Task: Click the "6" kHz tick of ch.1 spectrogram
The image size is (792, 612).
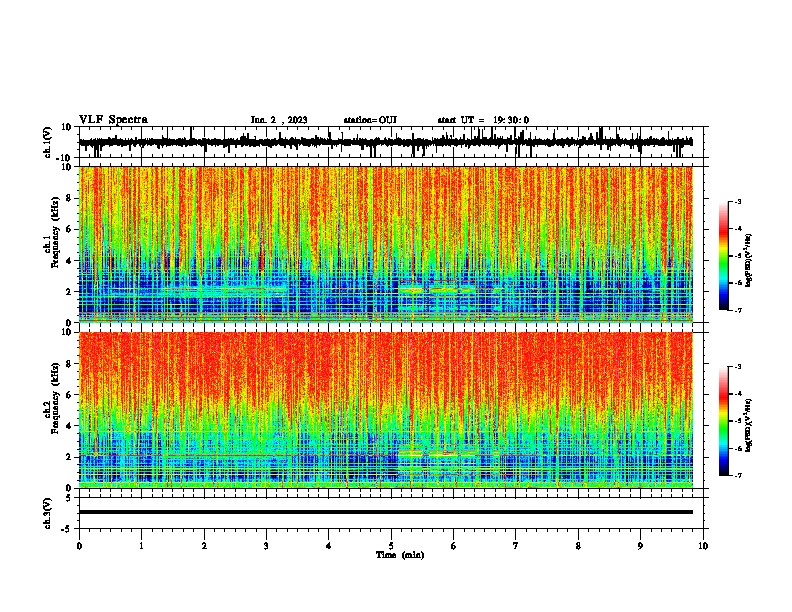Action: 69,230
